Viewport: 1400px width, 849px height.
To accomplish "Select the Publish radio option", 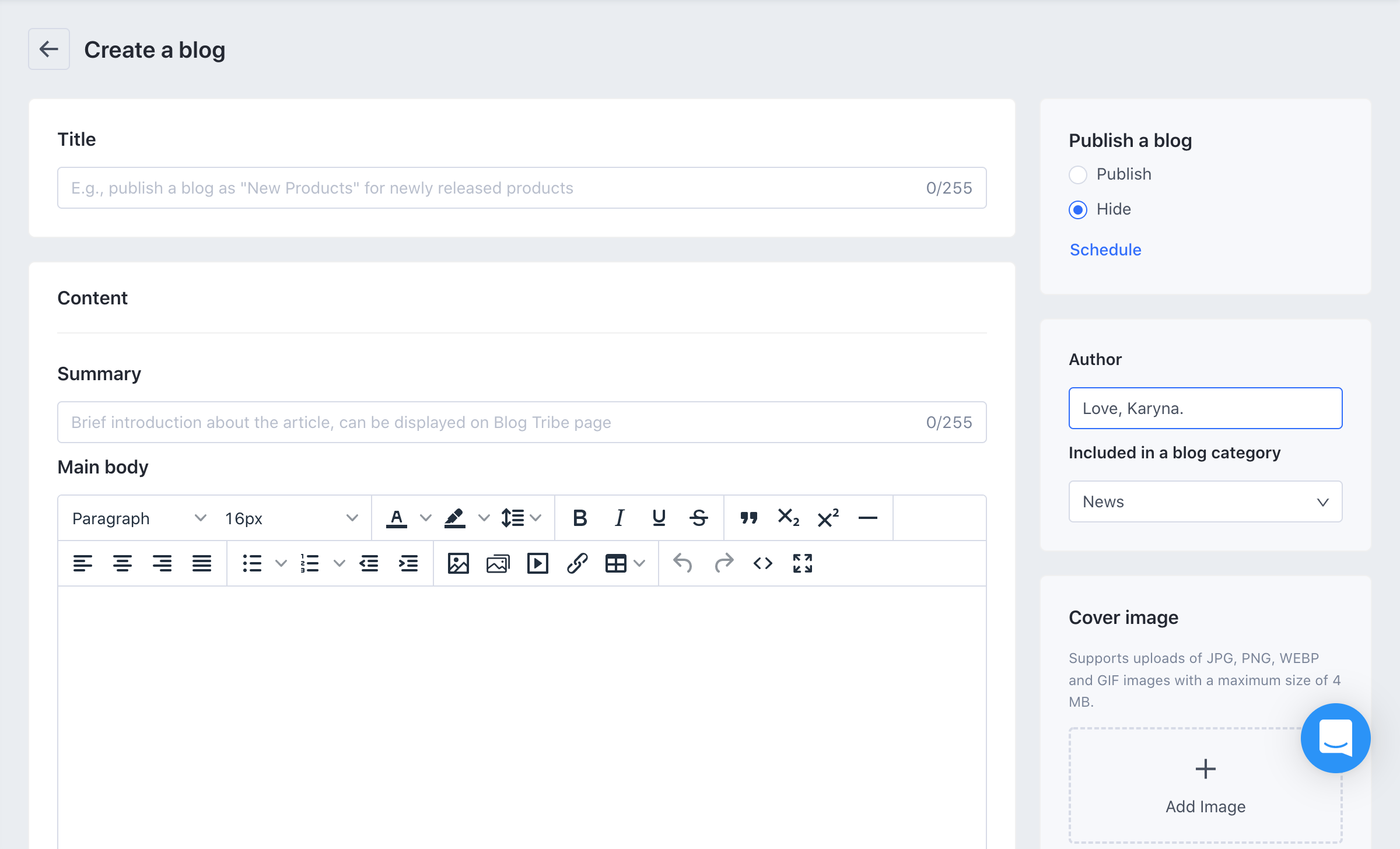I will click(x=1078, y=174).
